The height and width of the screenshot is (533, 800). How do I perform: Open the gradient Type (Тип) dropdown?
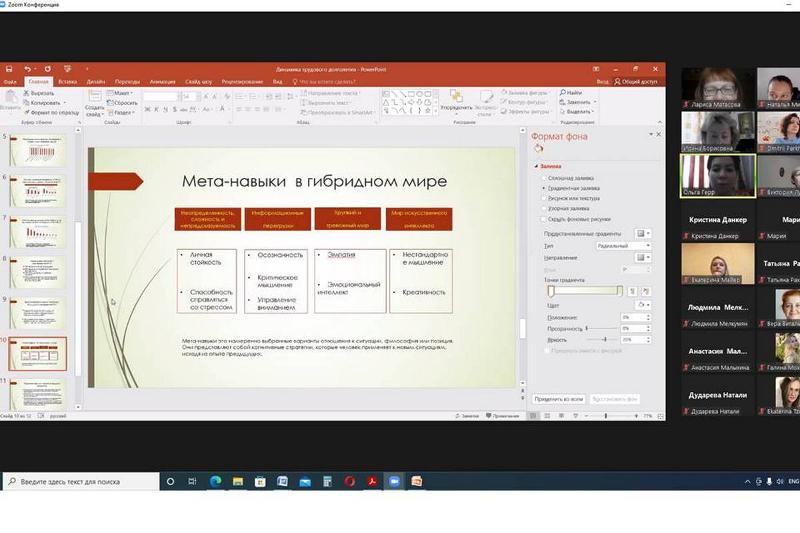tap(634, 245)
